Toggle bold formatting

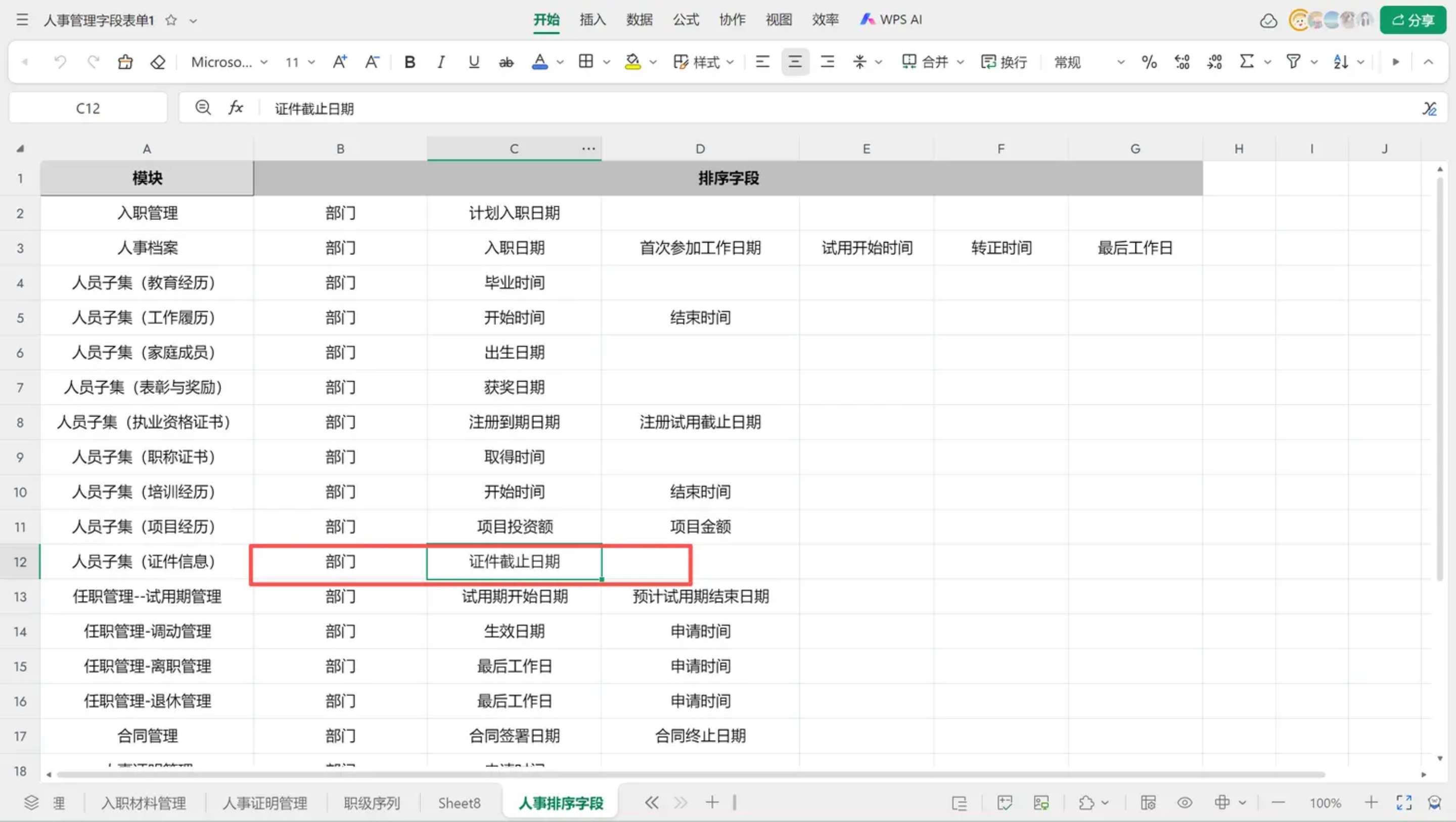[x=410, y=62]
